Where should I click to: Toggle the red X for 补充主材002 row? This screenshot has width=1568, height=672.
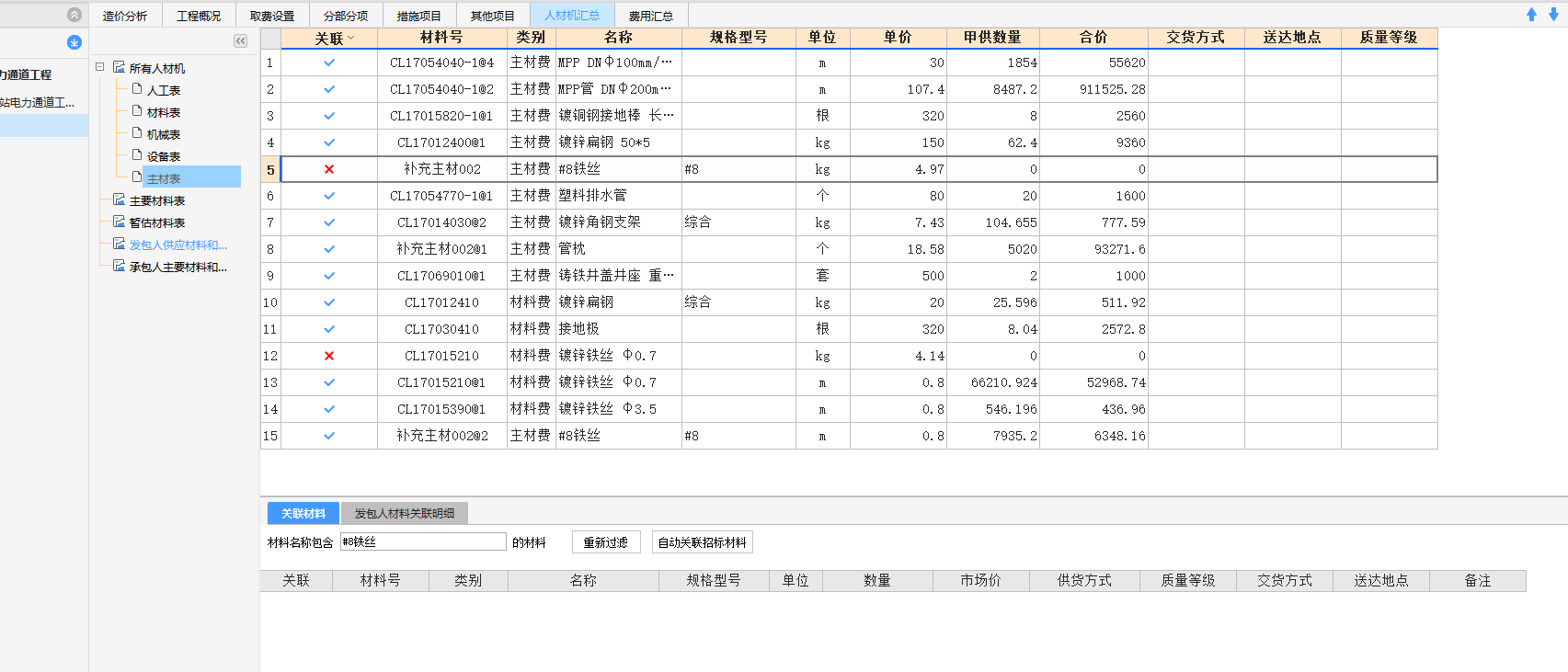pyautogui.click(x=329, y=169)
